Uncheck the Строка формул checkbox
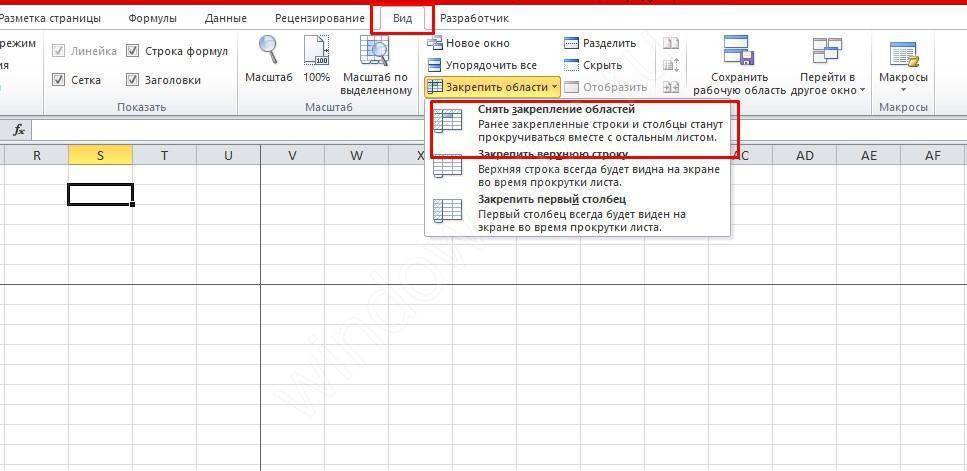 click(133, 51)
